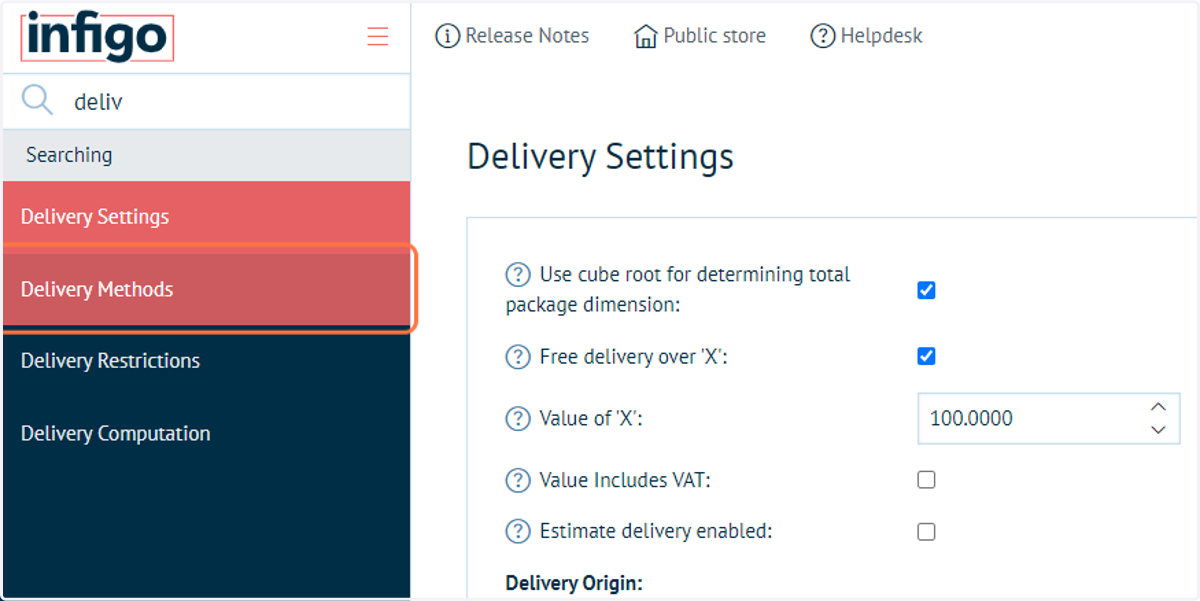Click the search magnifier icon
Image resolution: width=1200 pixels, height=601 pixels.
coord(37,100)
